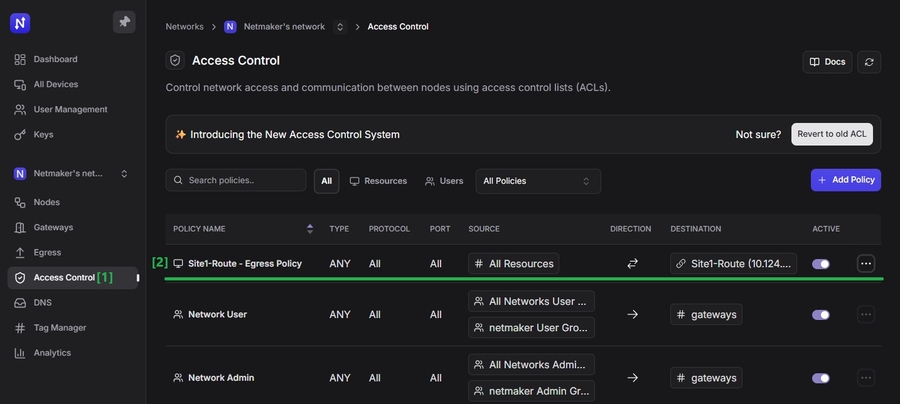Navigate to Keys in the sidebar
Viewport: 900px width, 404px height.
coord(43,135)
